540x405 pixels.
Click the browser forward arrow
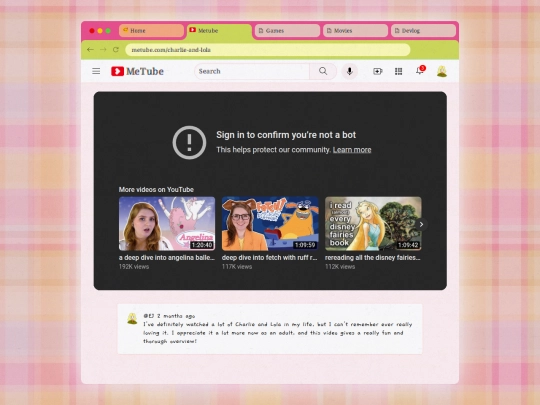[x=103, y=50]
